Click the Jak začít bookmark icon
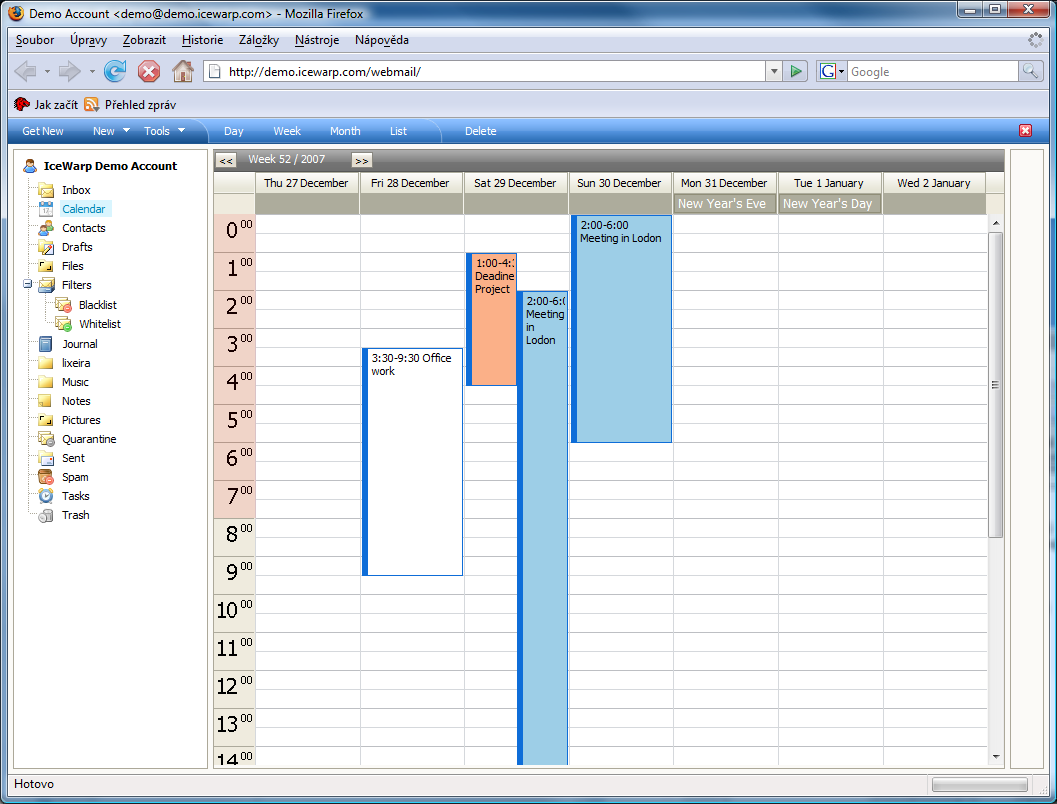The width and height of the screenshot is (1057, 804). coord(22,104)
